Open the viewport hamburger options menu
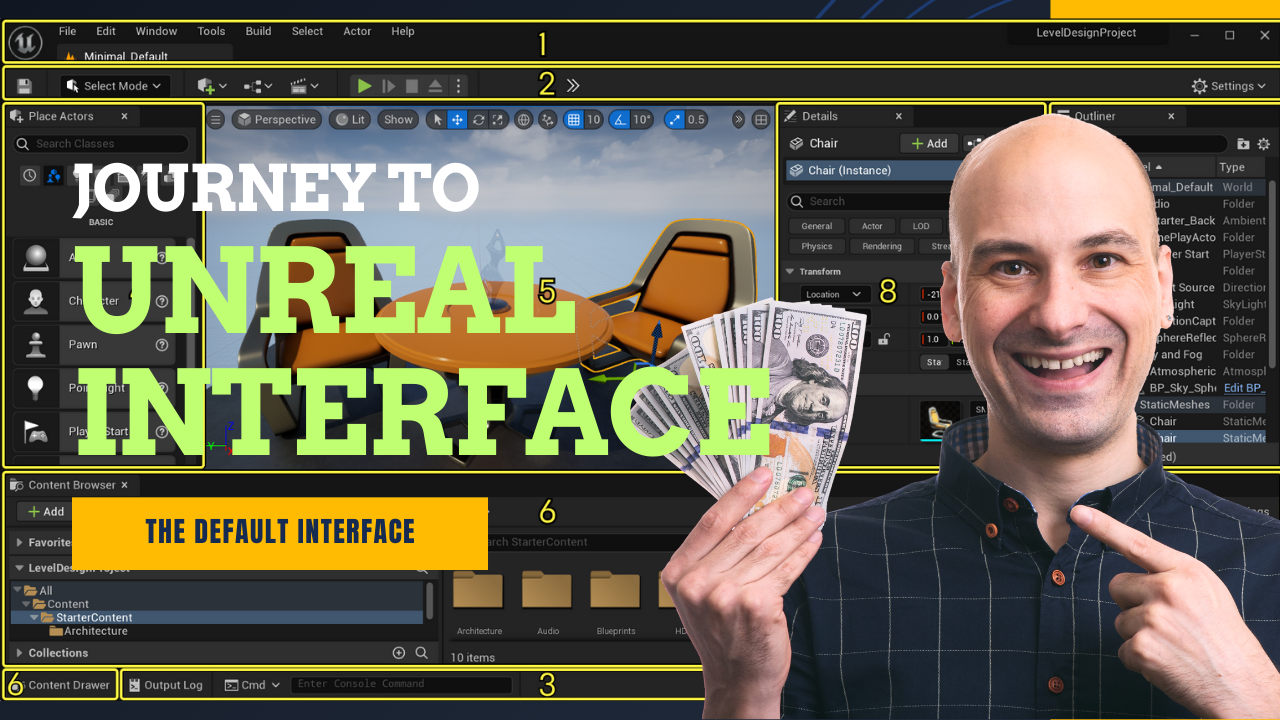The width and height of the screenshot is (1280, 720). point(215,120)
